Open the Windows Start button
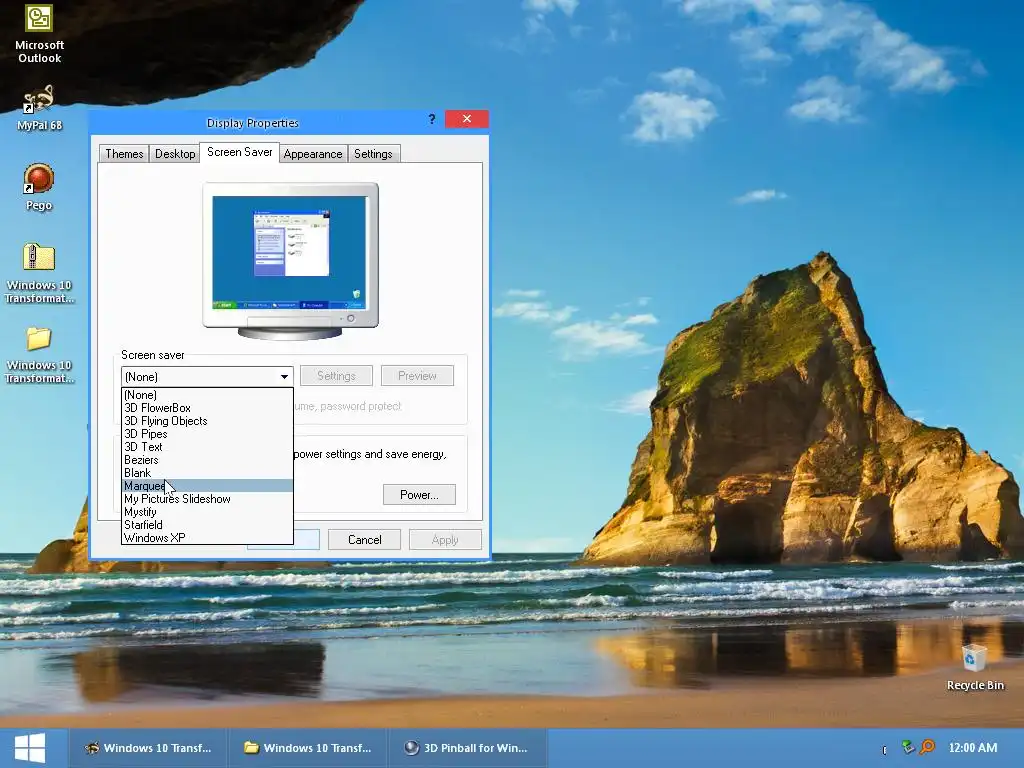The width and height of the screenshot is (1024, 768). point(30,748)
